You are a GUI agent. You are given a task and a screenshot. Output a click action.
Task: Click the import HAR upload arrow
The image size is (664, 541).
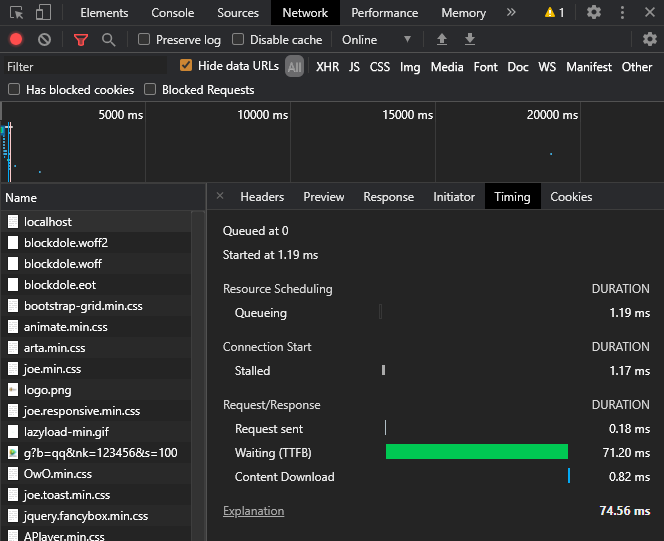pos(442,40)
